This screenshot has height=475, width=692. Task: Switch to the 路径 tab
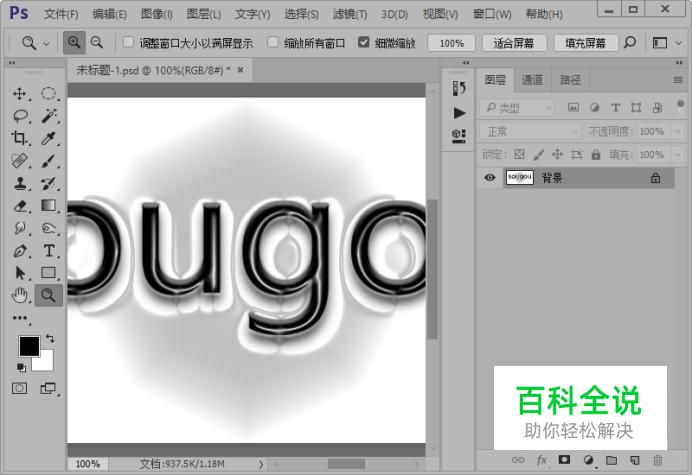tap(570, 80)
